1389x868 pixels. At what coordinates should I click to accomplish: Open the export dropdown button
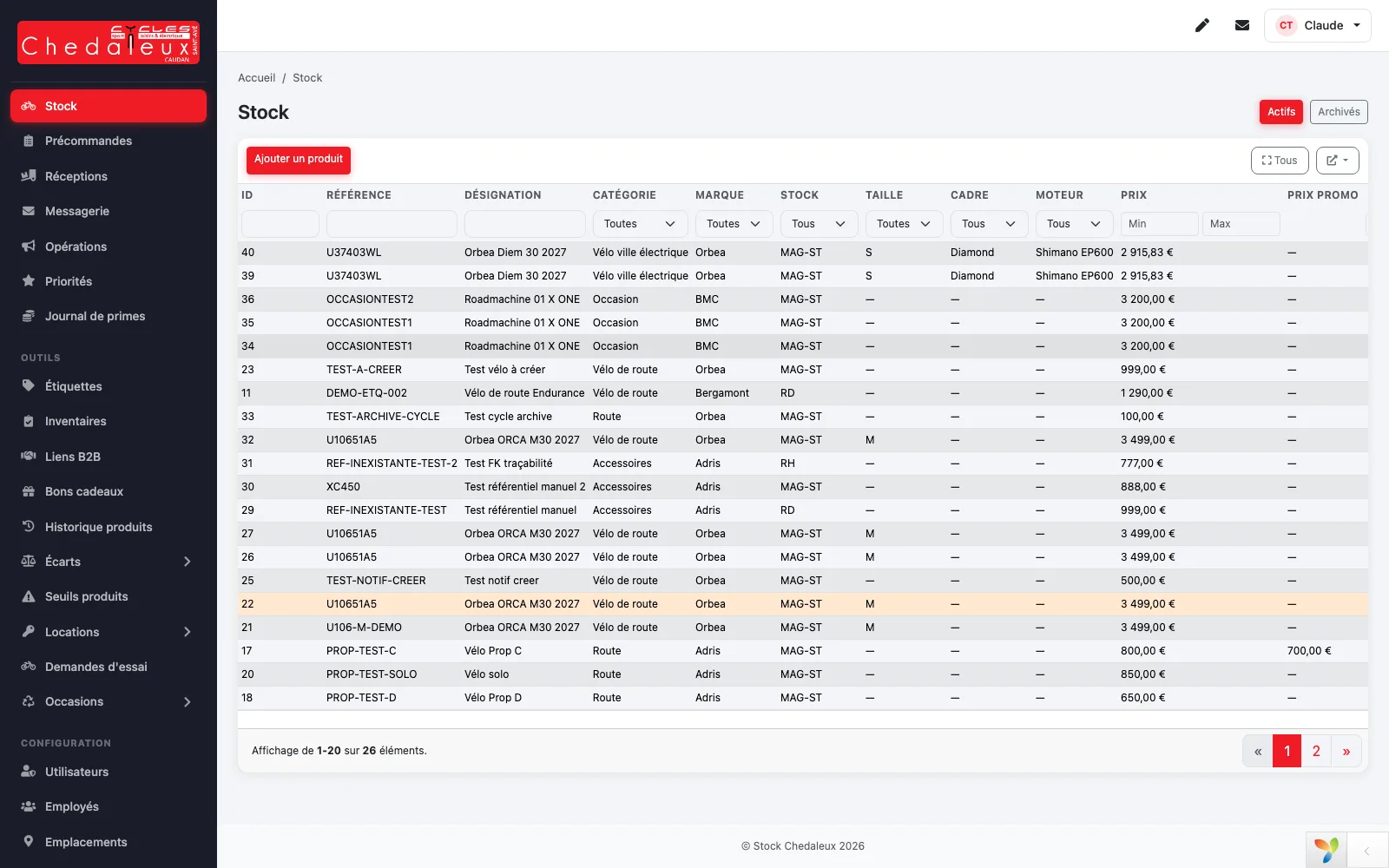(x=1338, y=161)
